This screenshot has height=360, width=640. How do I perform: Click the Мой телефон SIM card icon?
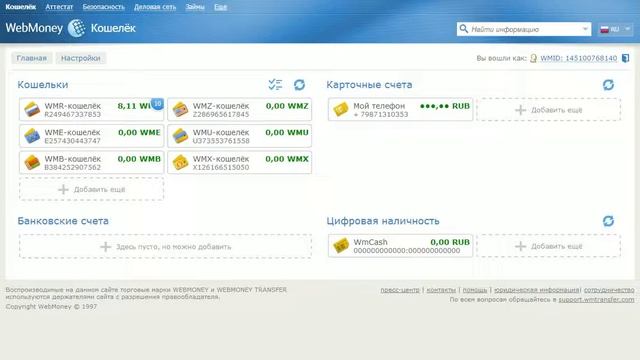341,109
